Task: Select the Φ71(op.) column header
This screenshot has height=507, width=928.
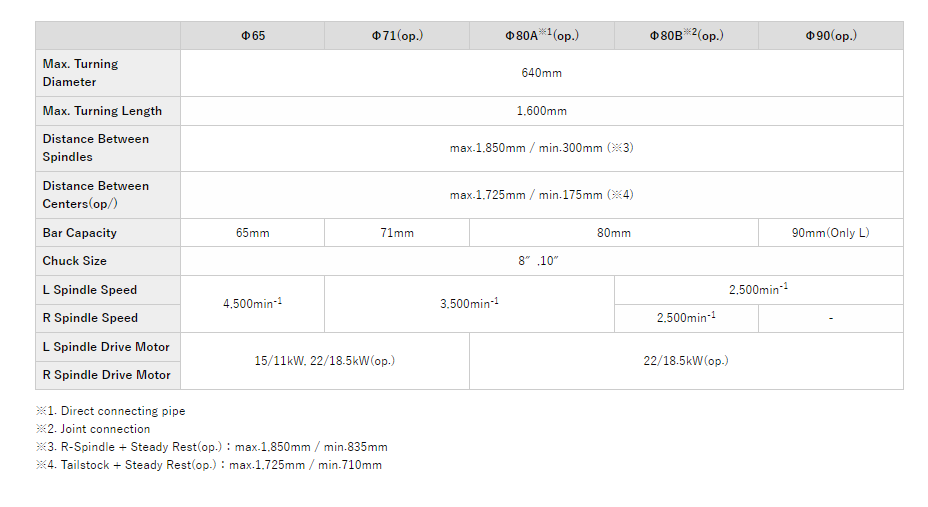Action: [397, 36]
